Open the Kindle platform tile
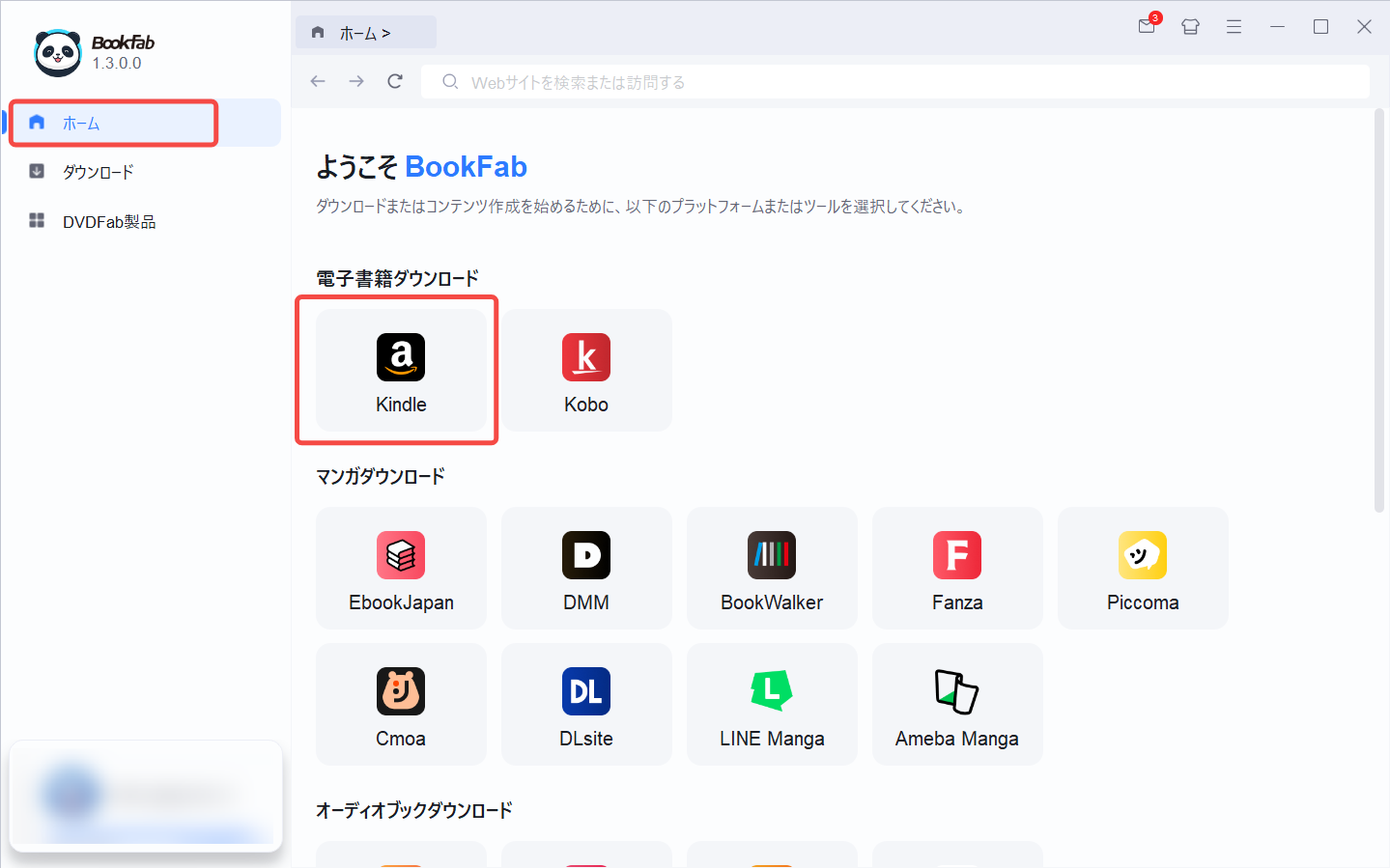 [x=401, y=370]
